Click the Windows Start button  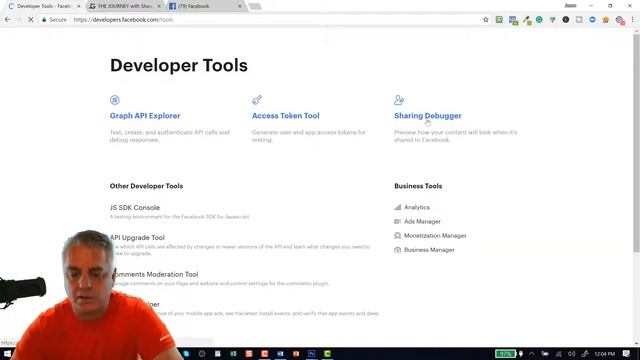tap(7, 354)
